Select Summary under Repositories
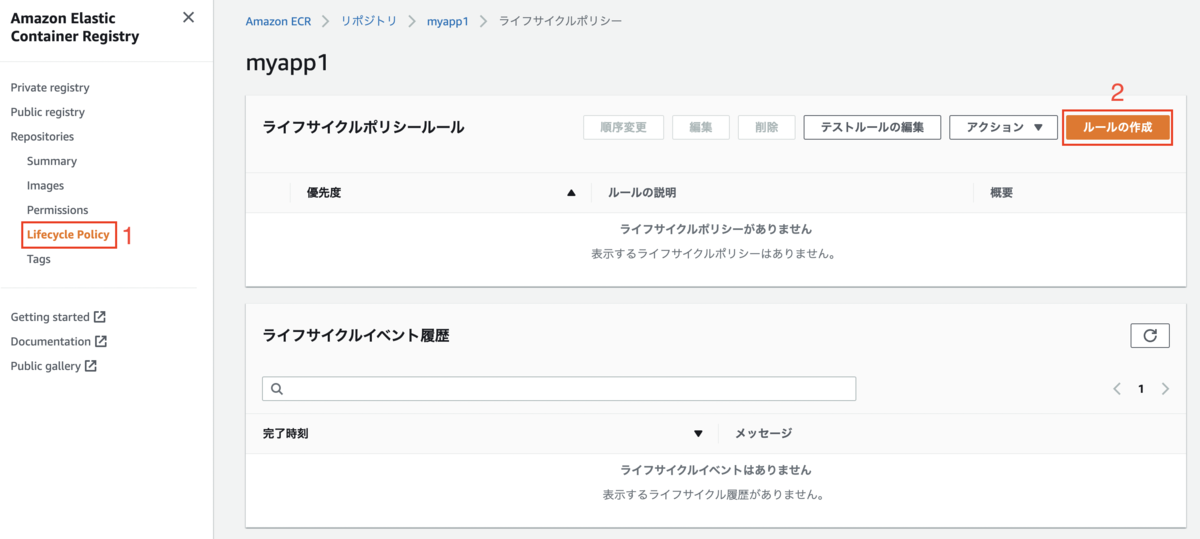This screenshot has height=539, width=1200. [52, 161]
